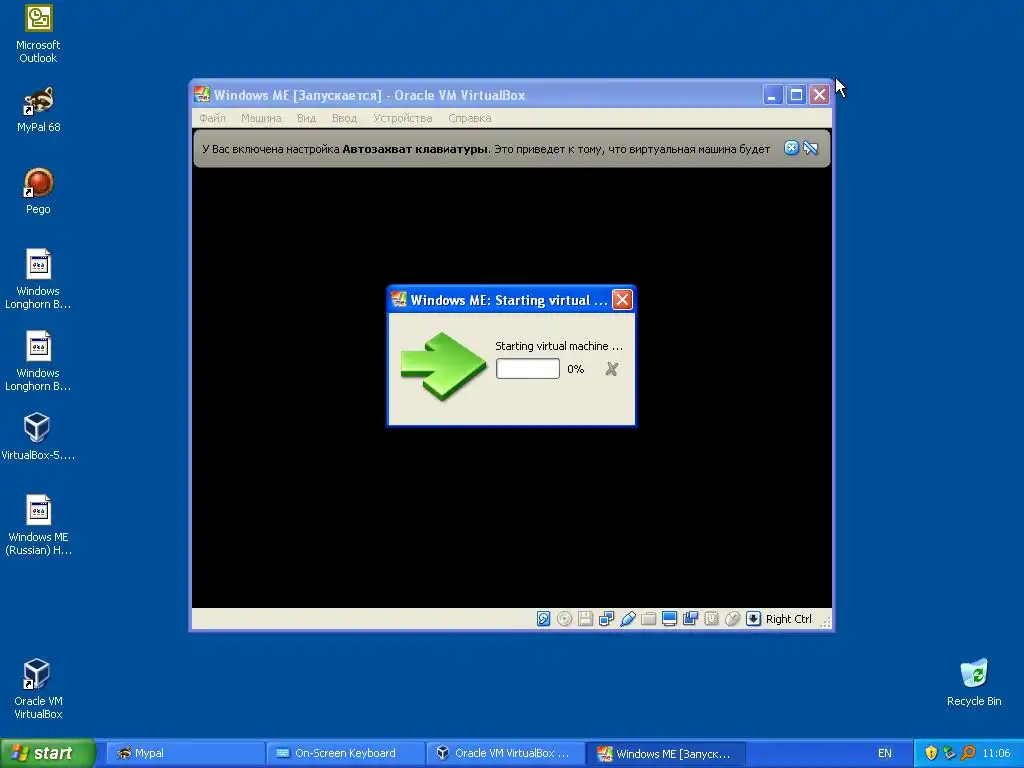Viewport: 1024px width, 768px height.
Task: Click the startup progress bar at 0%
Action: [528, 369]
